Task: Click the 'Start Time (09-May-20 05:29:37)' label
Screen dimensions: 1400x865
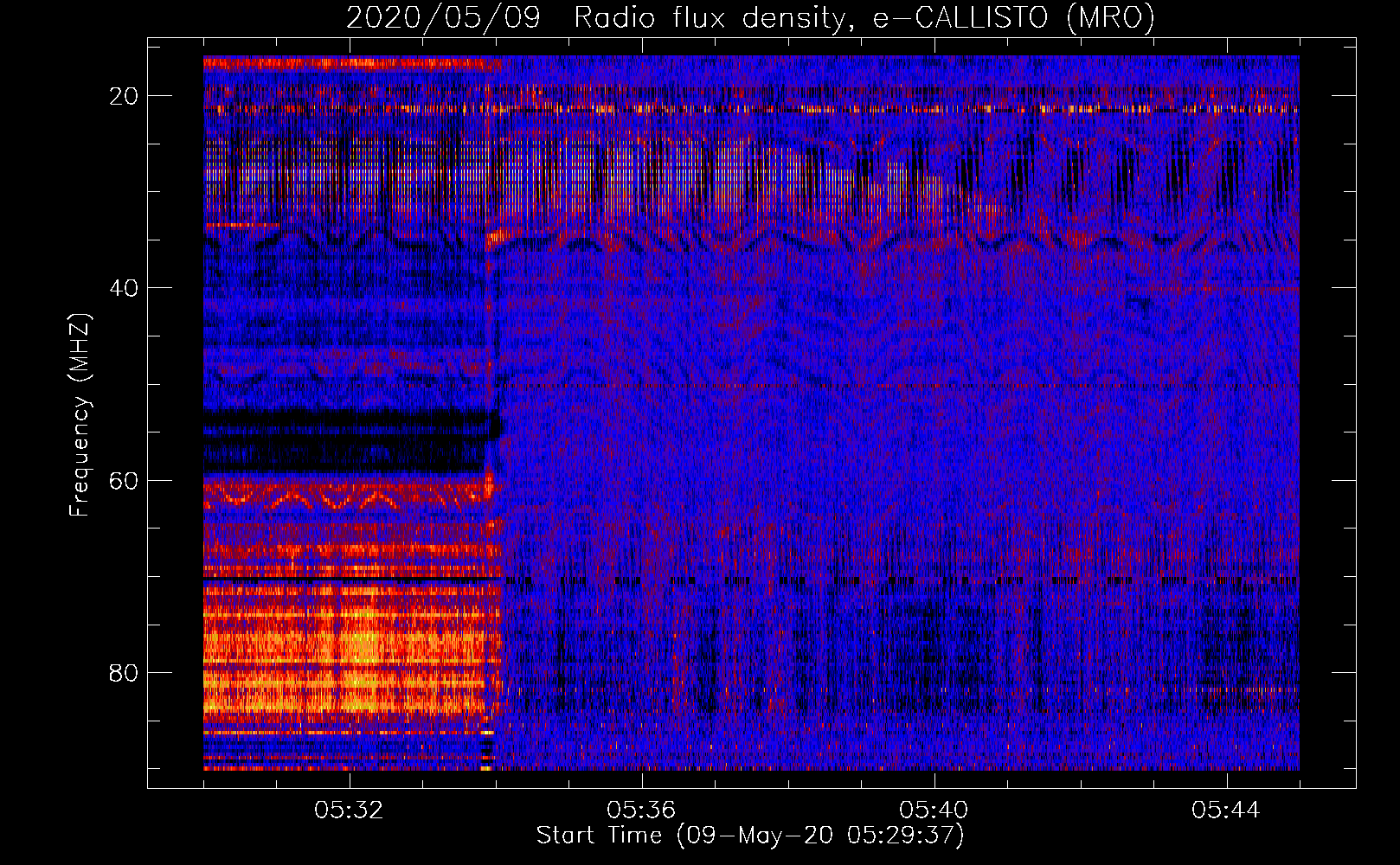Action: point(749,836)
